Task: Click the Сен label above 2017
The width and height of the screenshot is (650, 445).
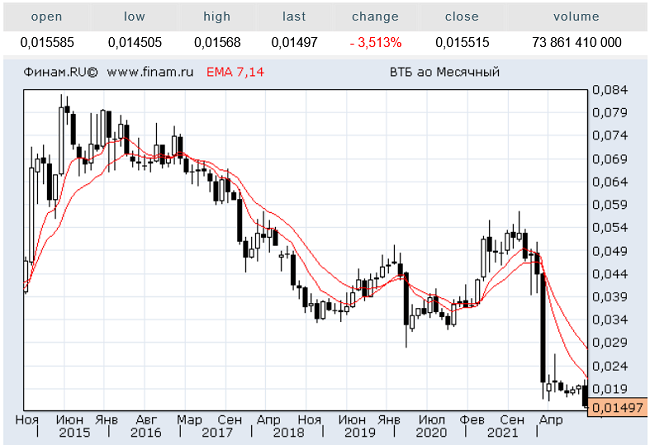Action: tap(229, 420)
